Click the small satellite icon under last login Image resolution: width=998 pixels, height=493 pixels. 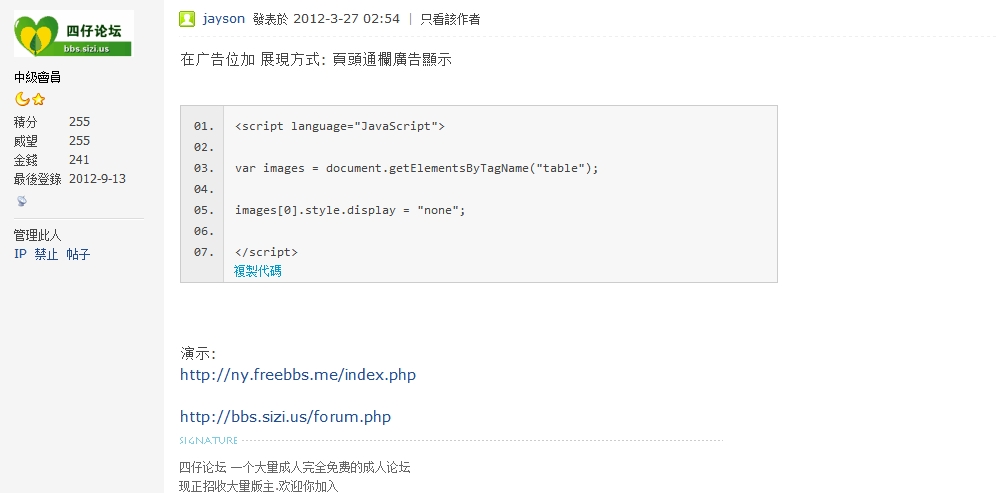[x=22, y=201]
